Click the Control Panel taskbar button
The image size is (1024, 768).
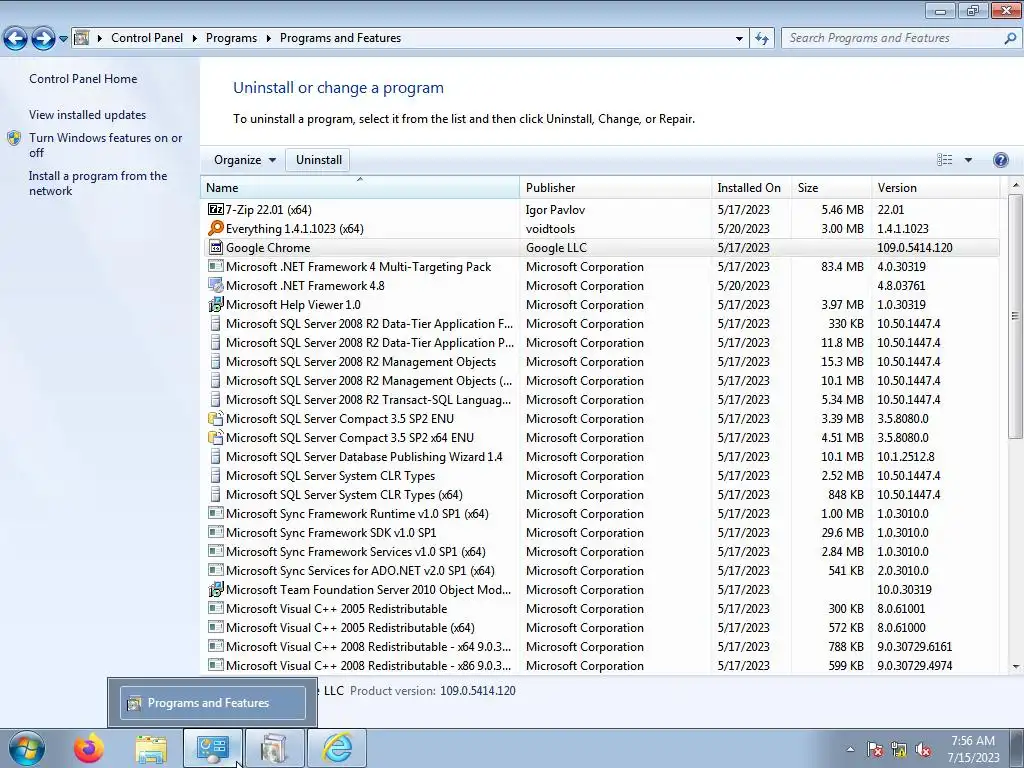(x=212, y=748)
